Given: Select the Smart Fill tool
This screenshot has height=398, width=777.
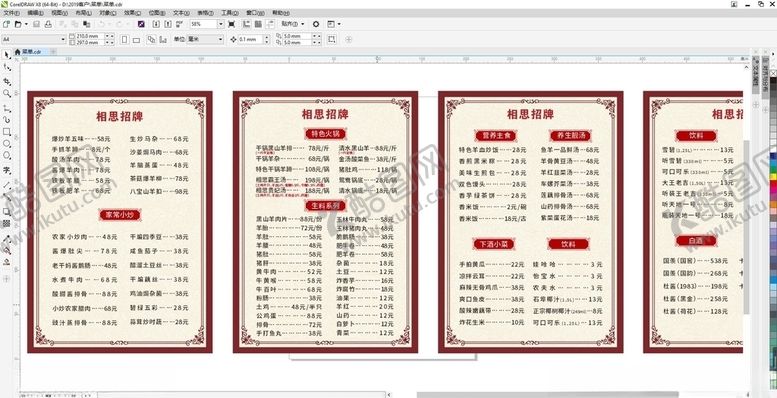Looking at the screenshot, I should tap(6, 262).
